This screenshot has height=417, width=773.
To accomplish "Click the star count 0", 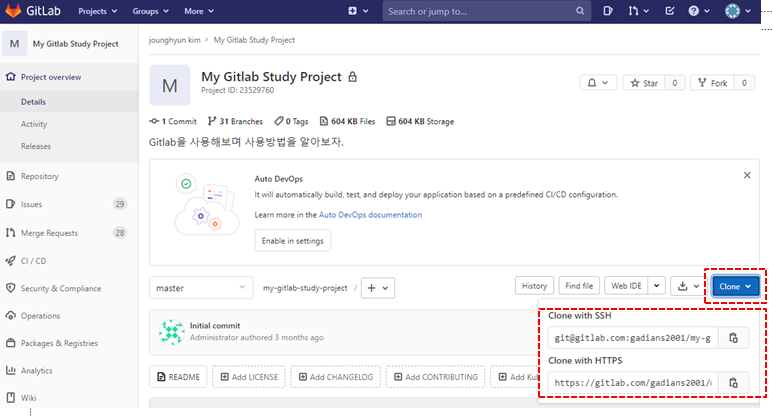I will pos(674,83).
